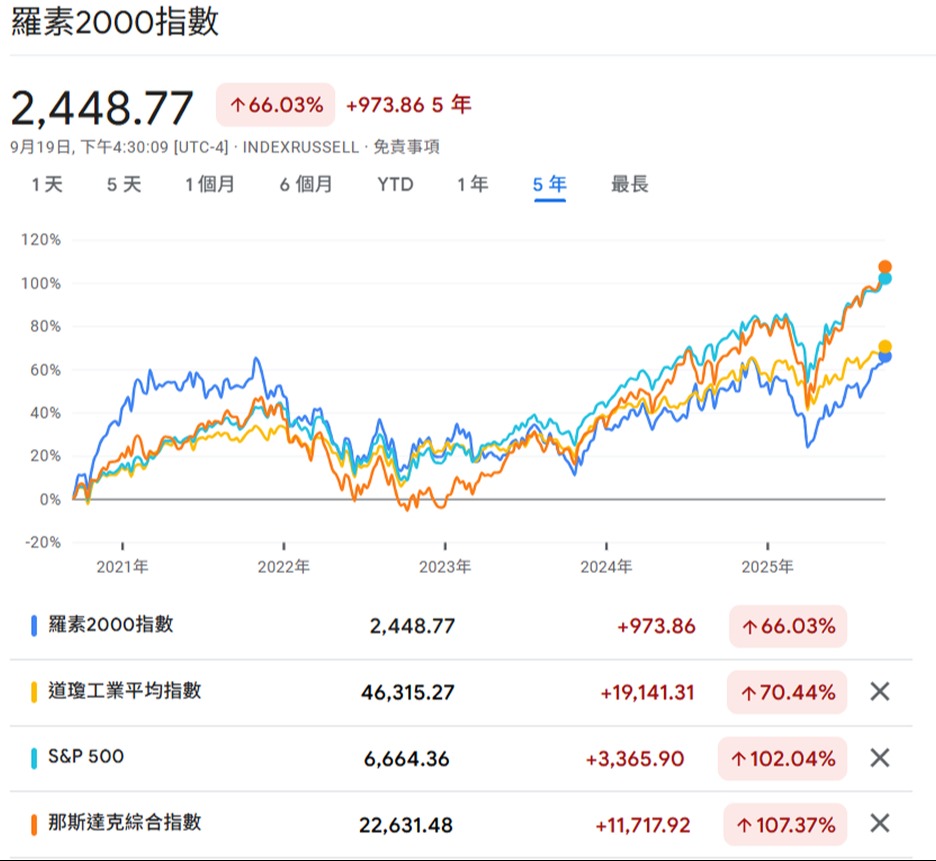The height and width of the screenshot is (861, 936).
Task: Switch to the YTD time range
Action: coord(394,184)
